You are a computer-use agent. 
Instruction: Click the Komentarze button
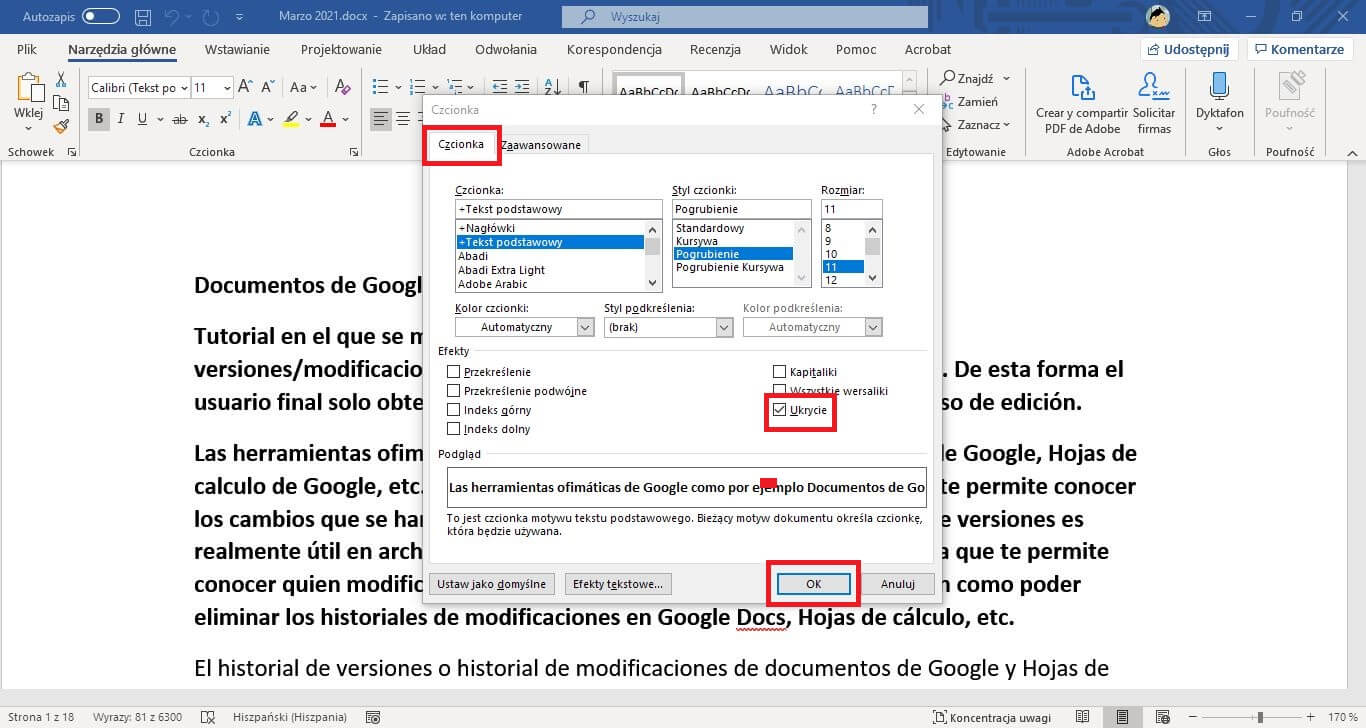click(1299, 49)
